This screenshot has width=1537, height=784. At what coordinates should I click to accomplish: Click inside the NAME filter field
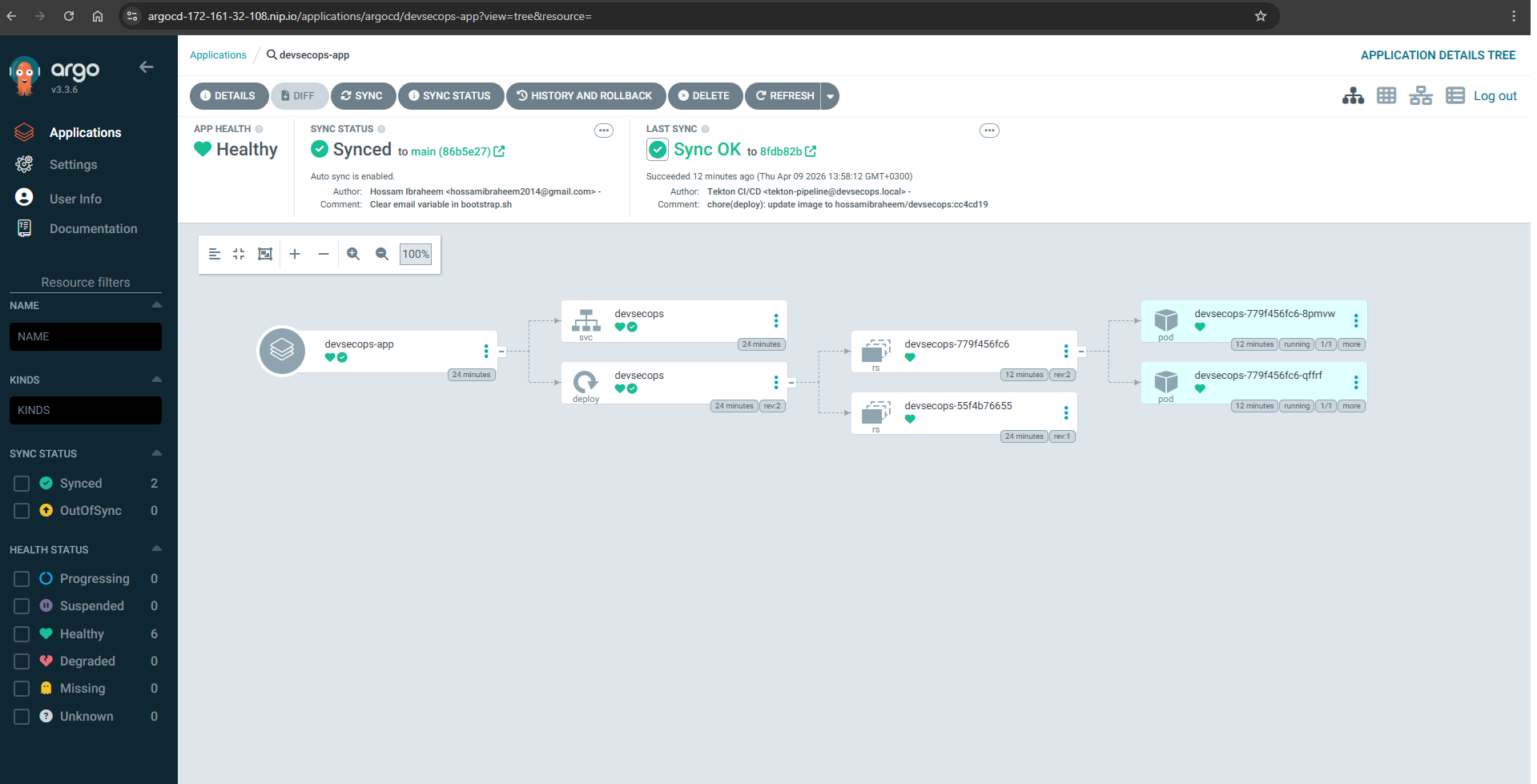click(x=85, y=336)
